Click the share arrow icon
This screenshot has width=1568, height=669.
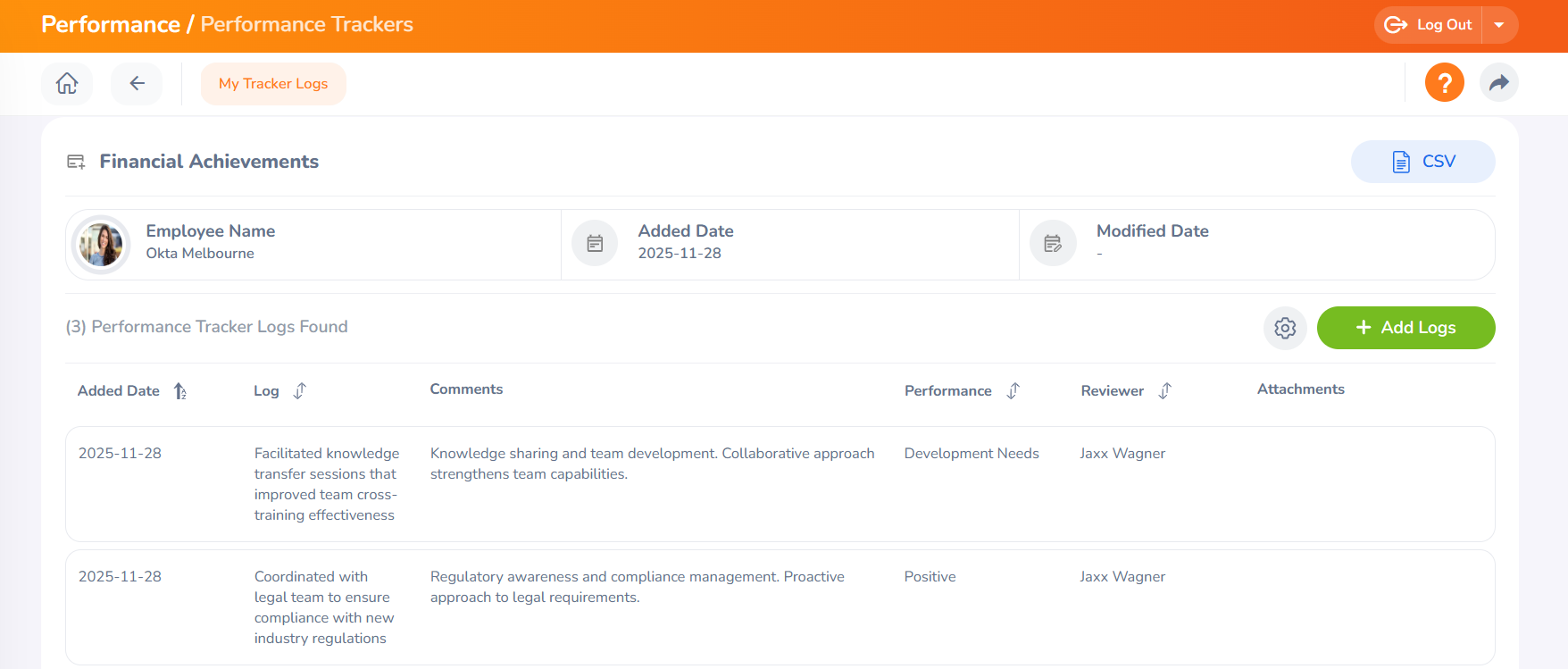(x=1498, y=83)
